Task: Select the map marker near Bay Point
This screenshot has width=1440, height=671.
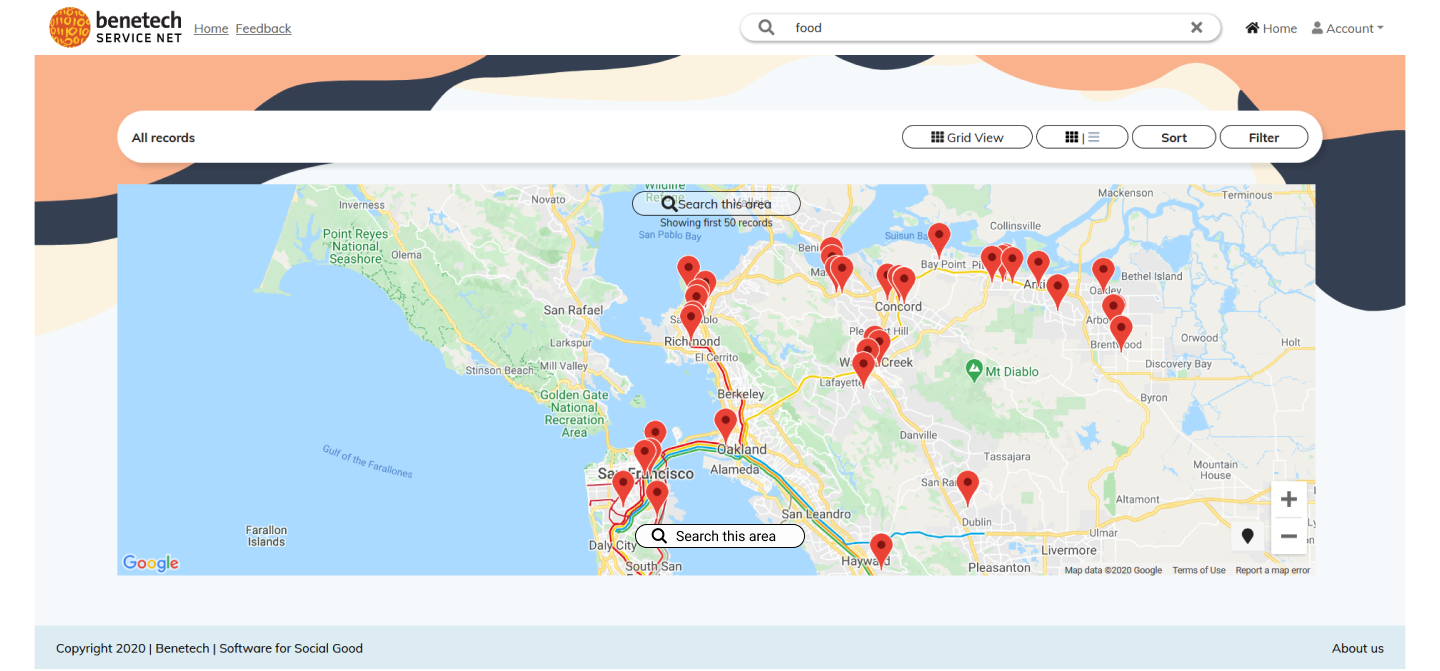Action: pyautogui.click(x=939, y=241)
